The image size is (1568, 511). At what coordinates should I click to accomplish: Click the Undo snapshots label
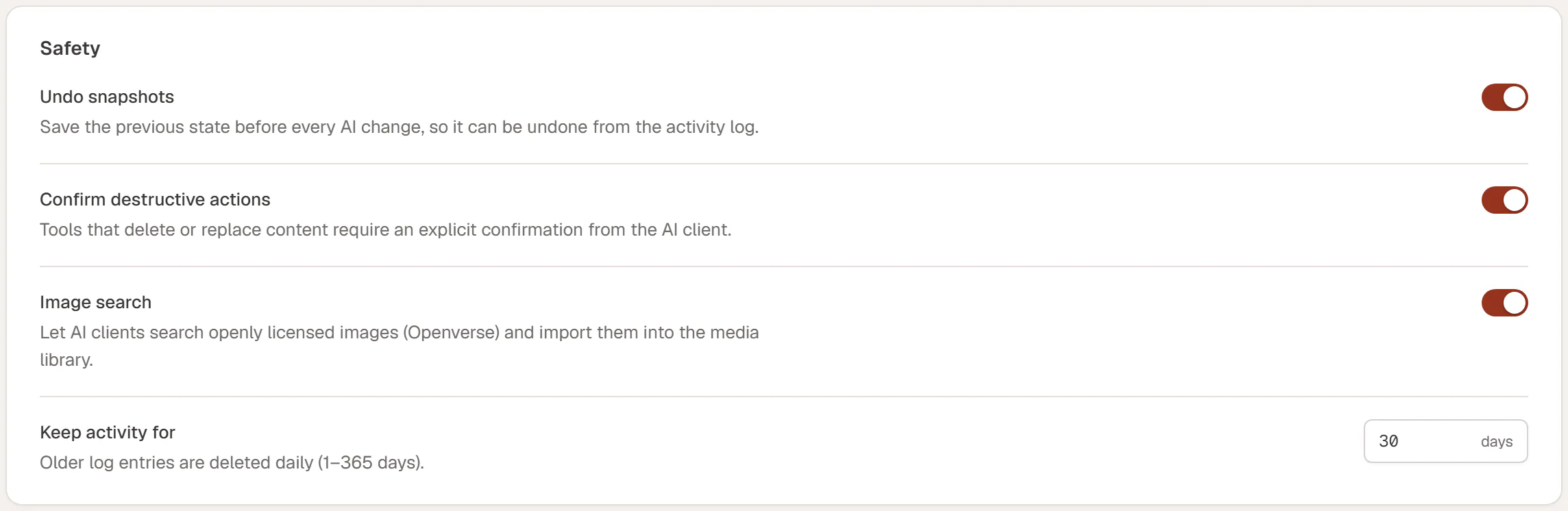coord(107,97)
